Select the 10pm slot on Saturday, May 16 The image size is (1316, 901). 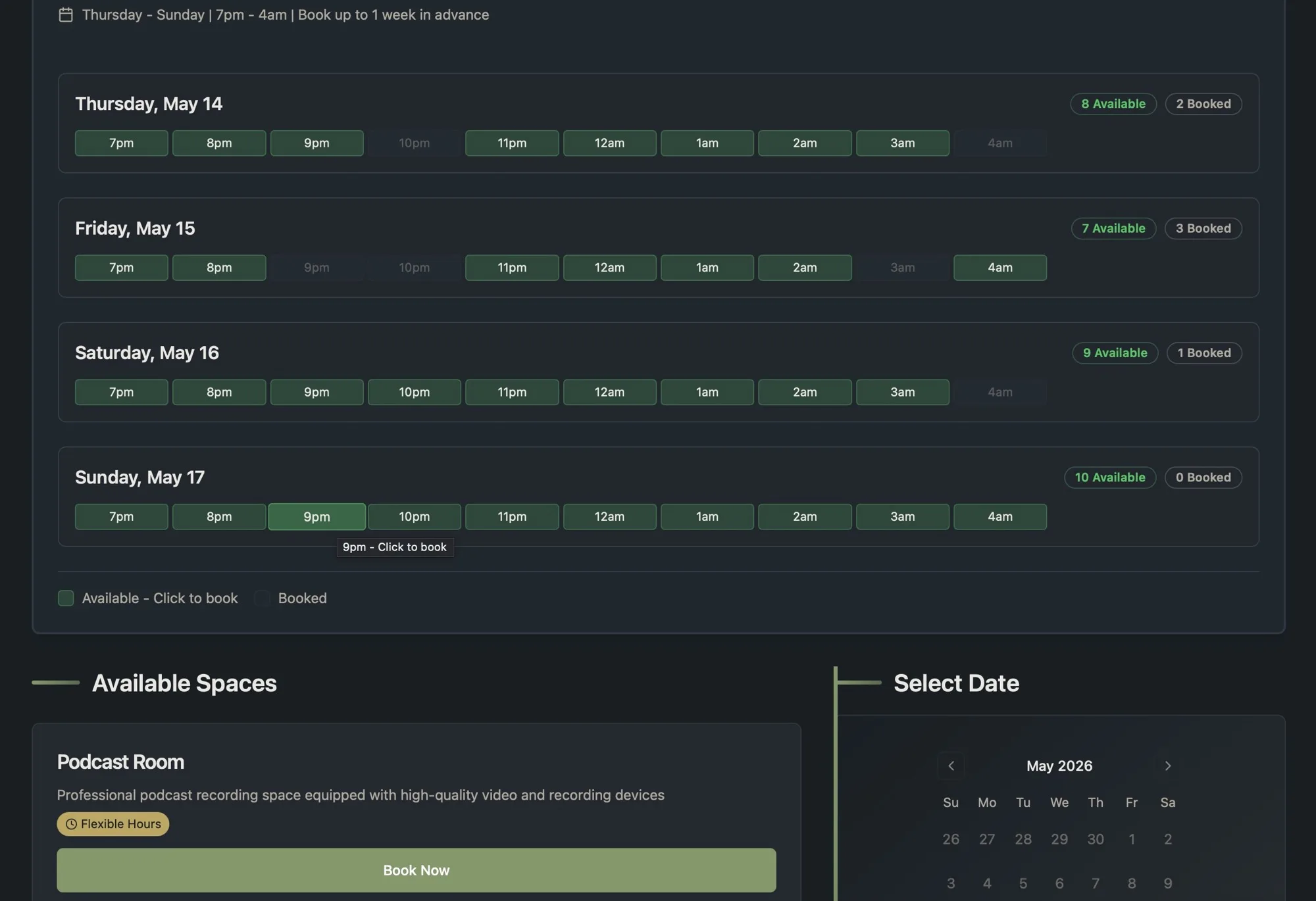point(415,392)
